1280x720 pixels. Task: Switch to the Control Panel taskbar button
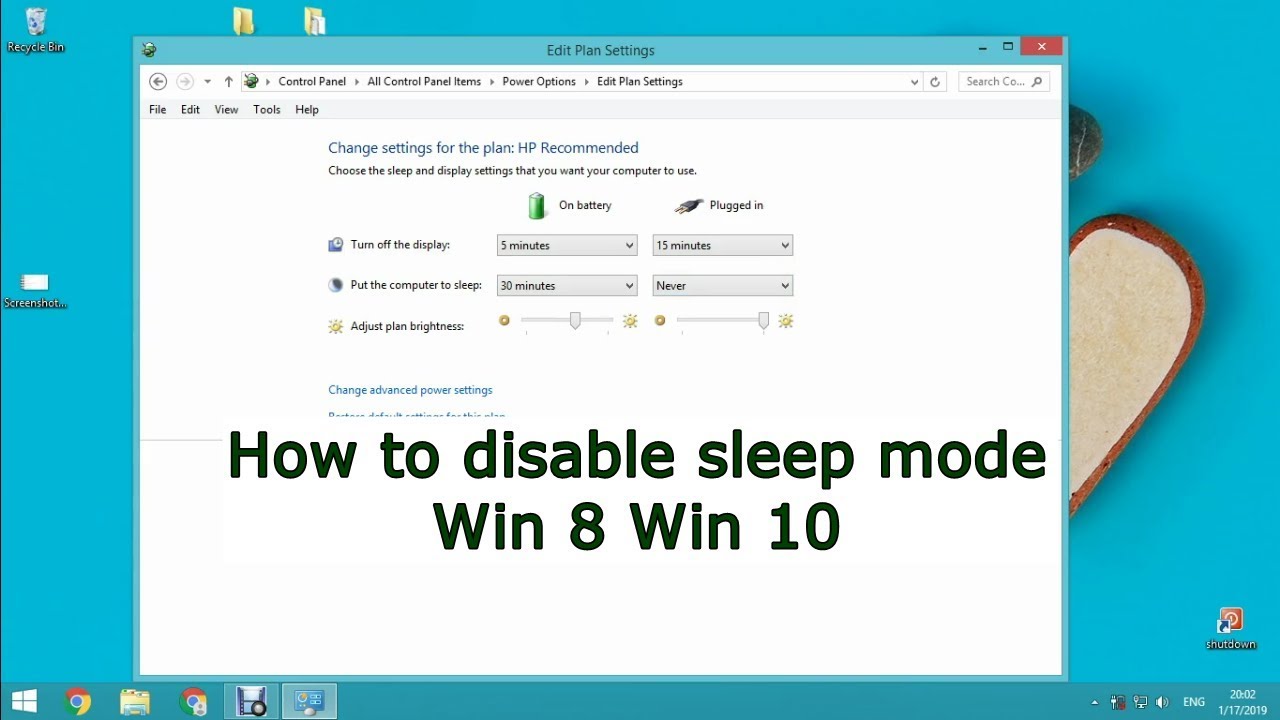pyautogui.click(x=309, y=701)
